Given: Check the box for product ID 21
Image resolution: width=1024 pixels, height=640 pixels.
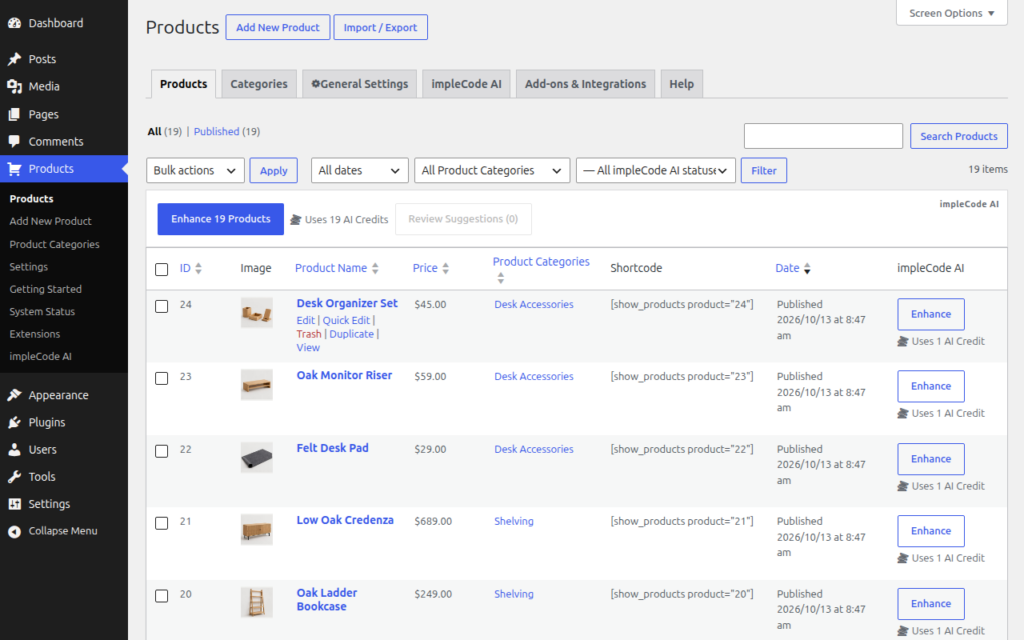Looking at the screenshot, I should pyautogui.click(x=161, y=523).
